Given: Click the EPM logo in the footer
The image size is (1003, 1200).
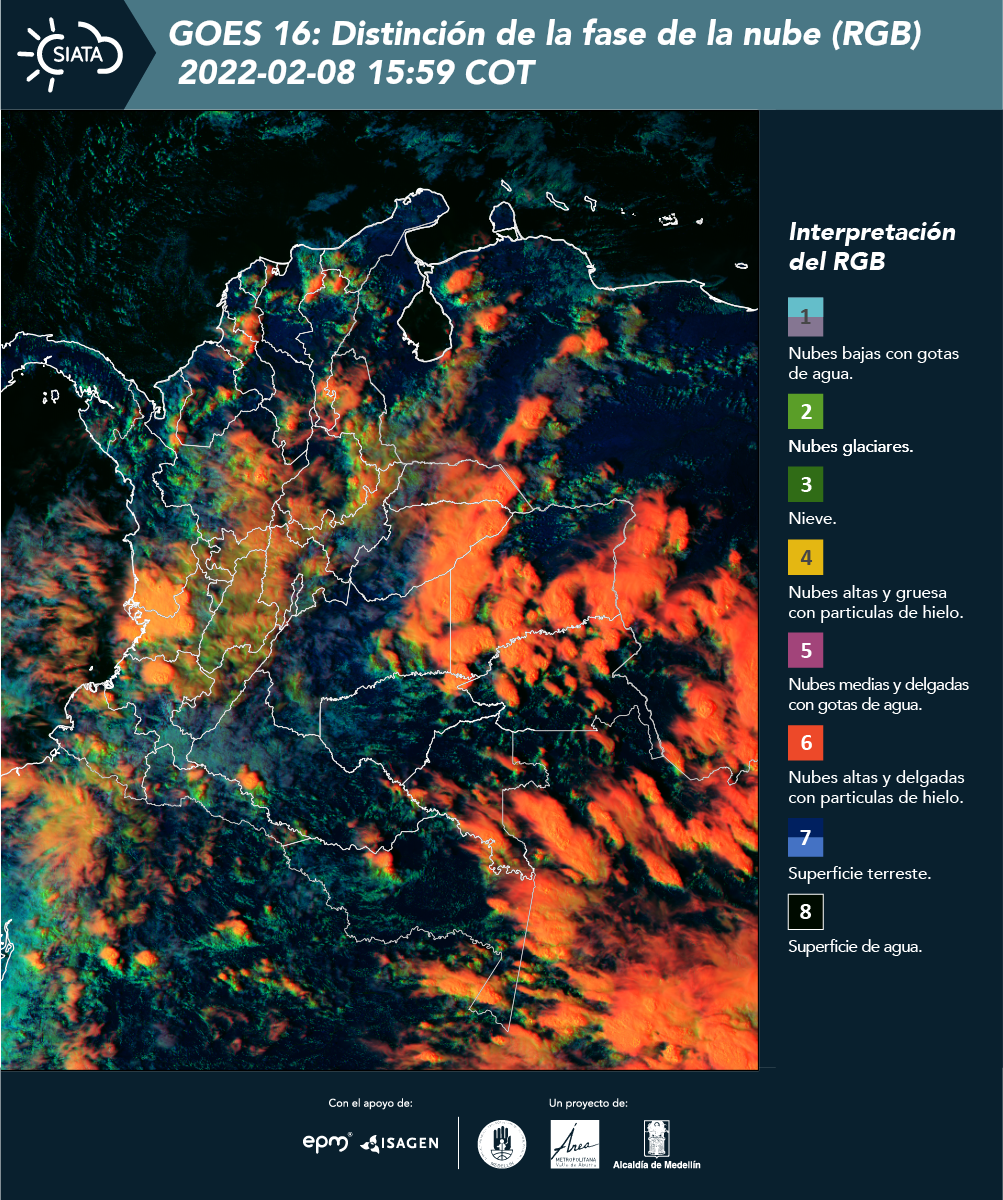Looking at the screenshot, I should tap(327, 1142).
